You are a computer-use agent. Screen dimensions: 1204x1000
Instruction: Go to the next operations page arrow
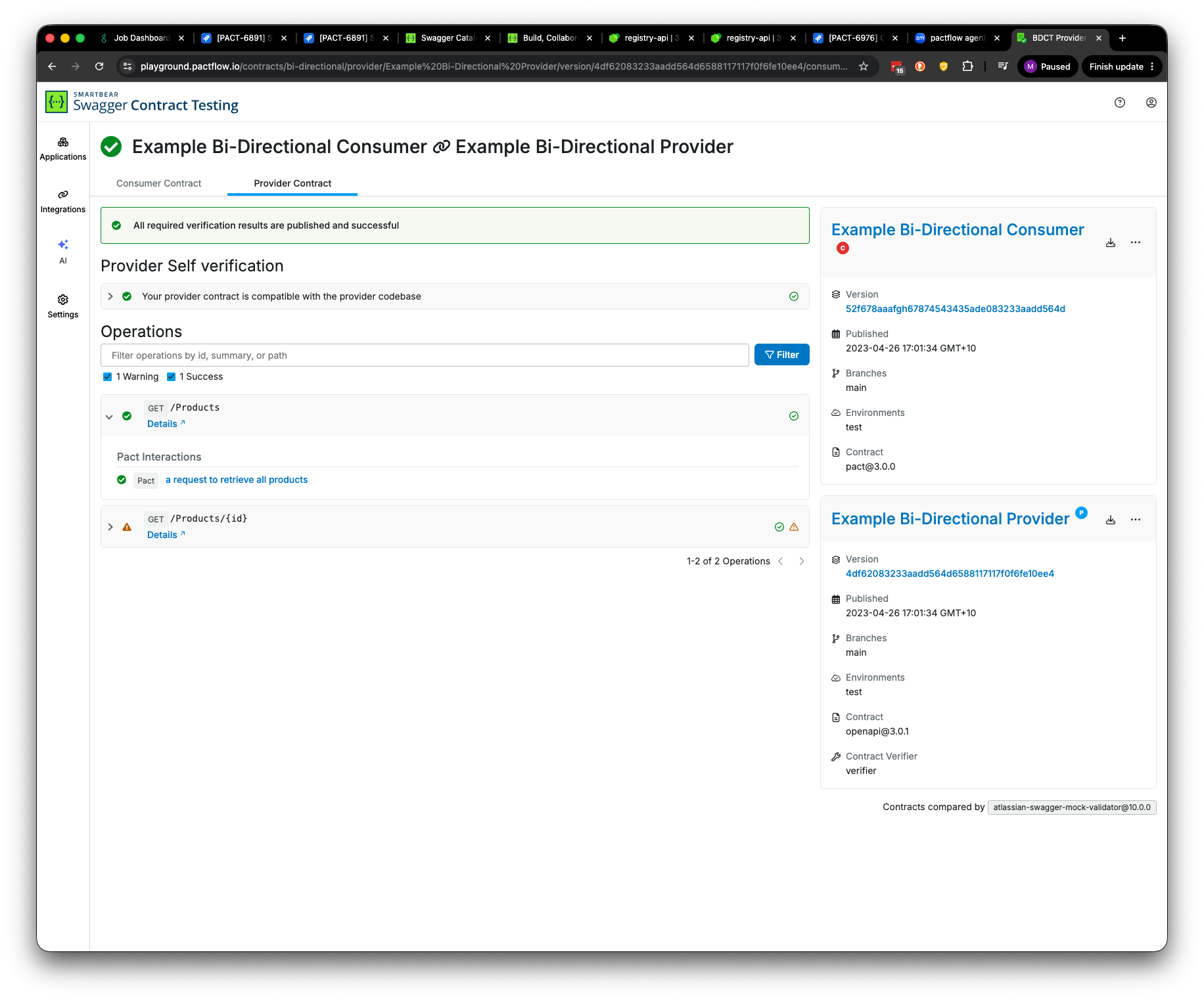tap(802, 561)
